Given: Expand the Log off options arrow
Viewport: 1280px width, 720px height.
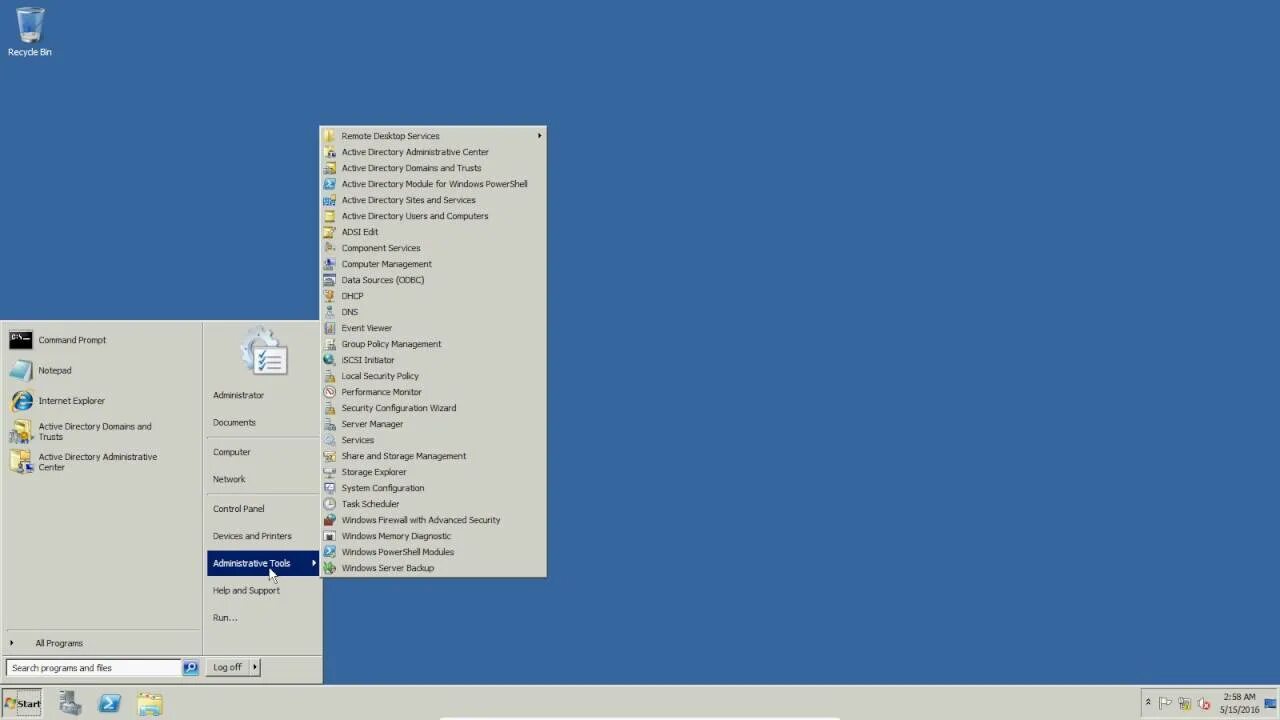Looking at the screenshot, I should tap(255, 667).
